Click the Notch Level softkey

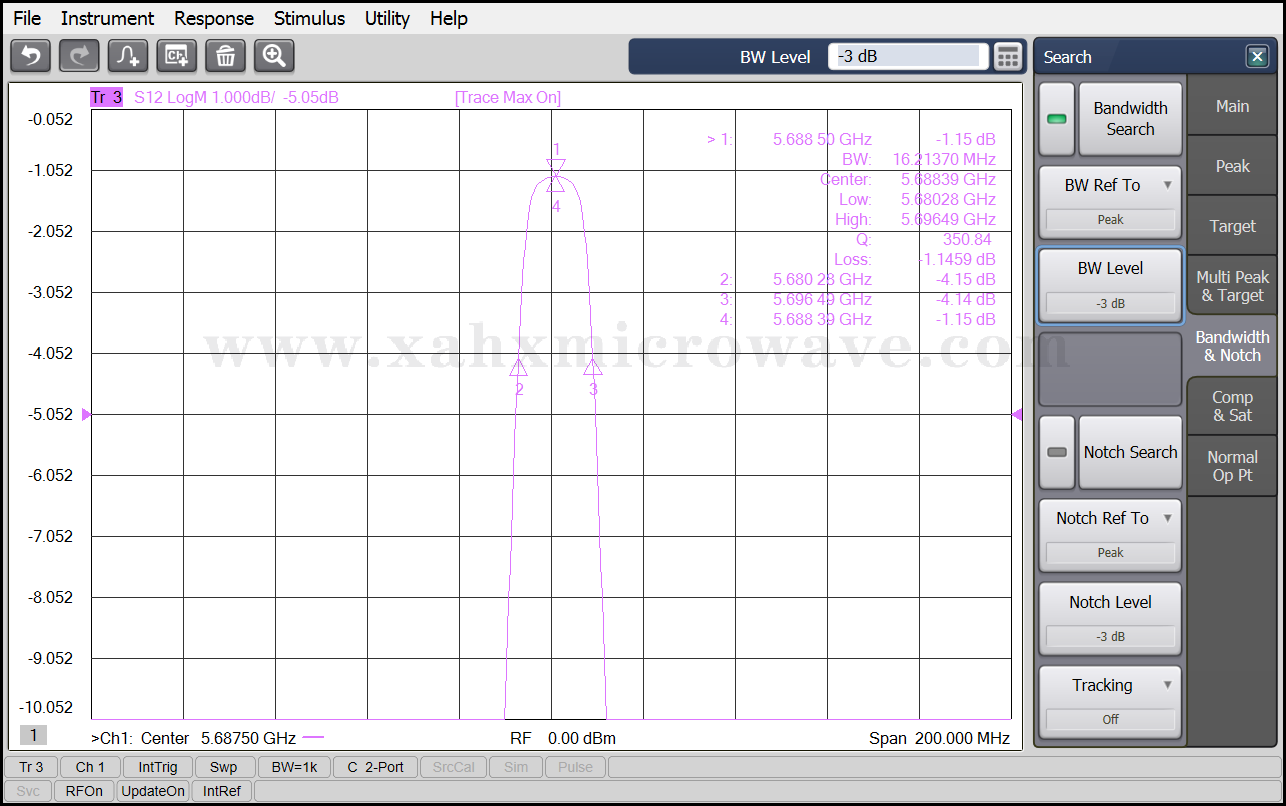[1110, 619]
